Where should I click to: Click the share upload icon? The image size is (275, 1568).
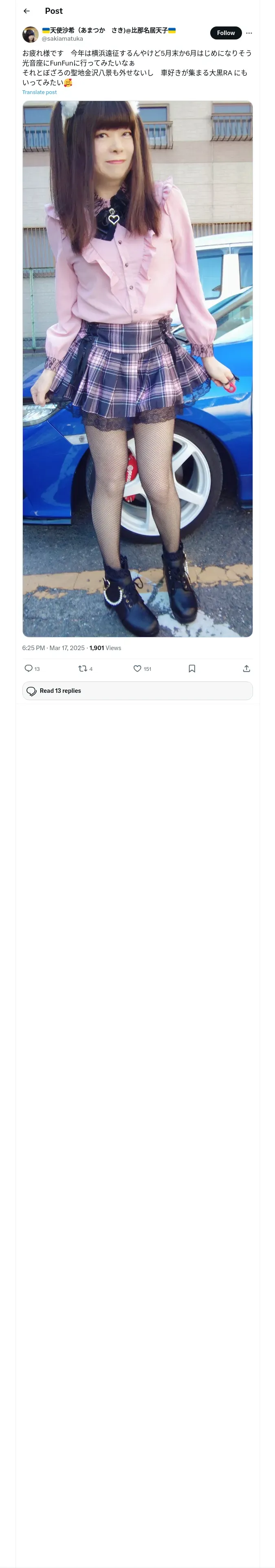246,668
